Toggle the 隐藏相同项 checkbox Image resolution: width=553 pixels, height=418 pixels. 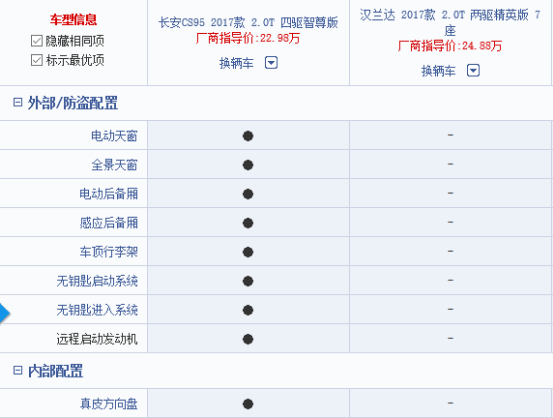point(37,41)
